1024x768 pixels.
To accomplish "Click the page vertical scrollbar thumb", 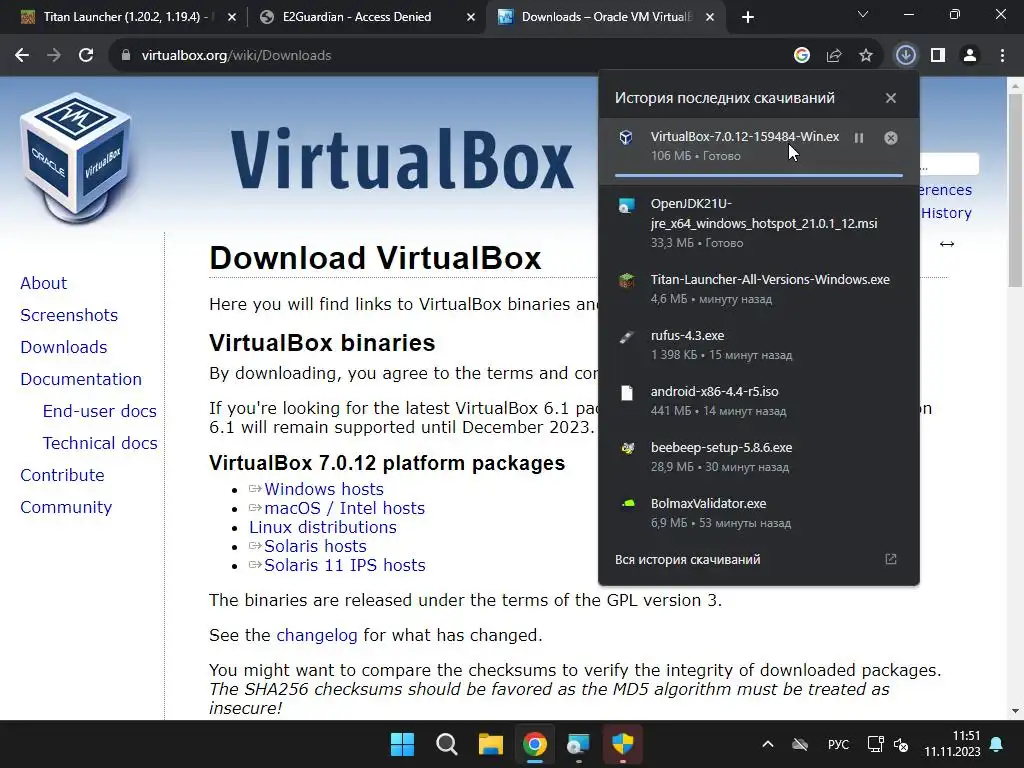I will 1015,189.
